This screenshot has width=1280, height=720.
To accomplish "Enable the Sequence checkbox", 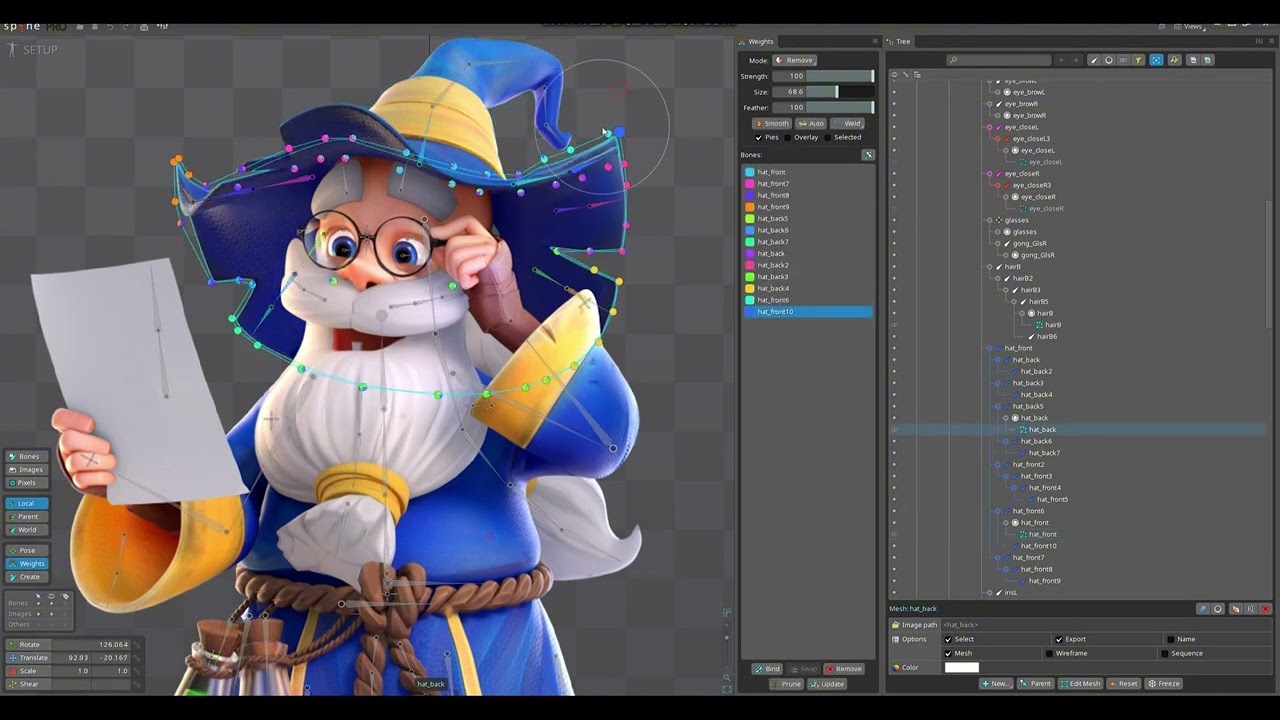I will (1164, 653).
